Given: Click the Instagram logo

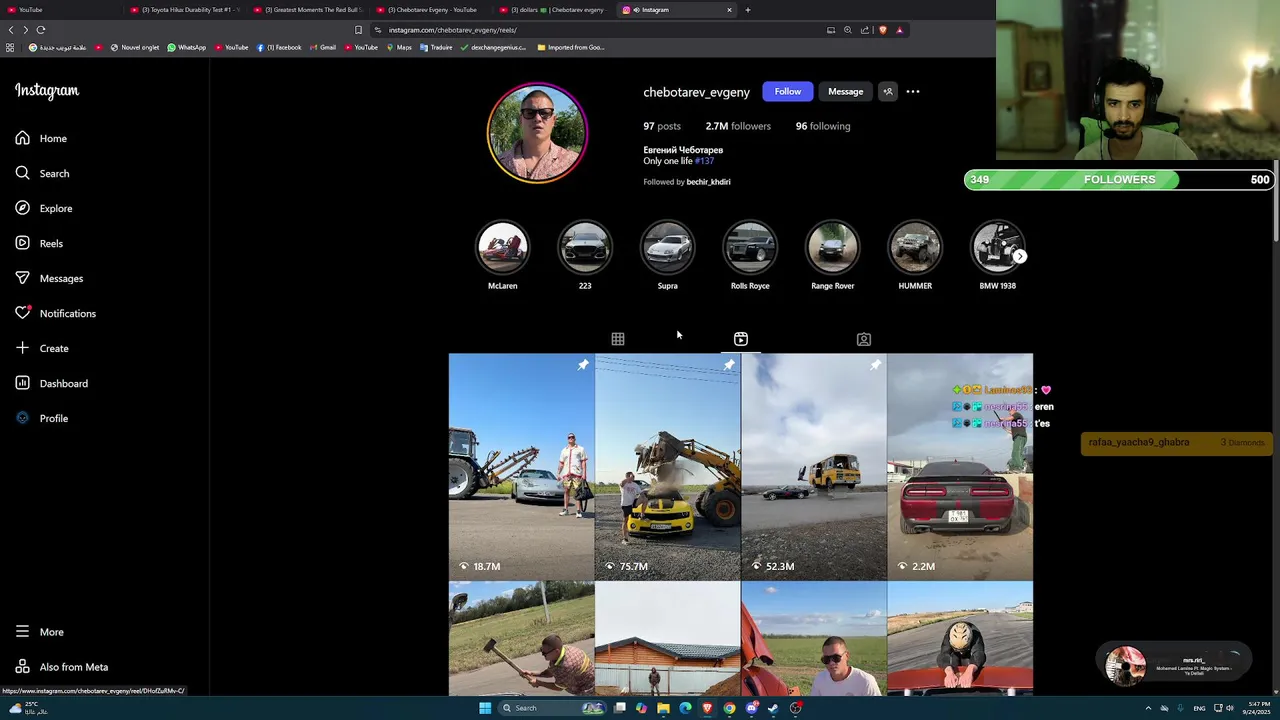Looking at the screenshot, I should (47, 91).
